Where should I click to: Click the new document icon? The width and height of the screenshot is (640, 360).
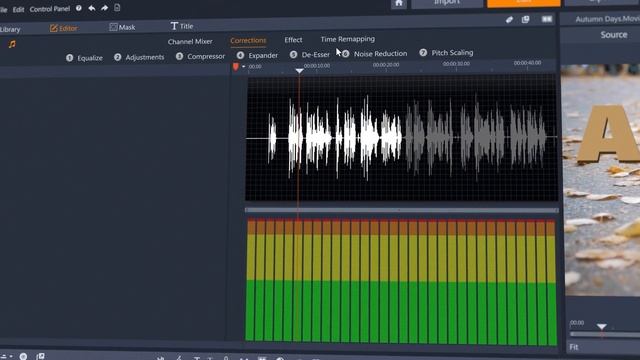click(117, 7)
